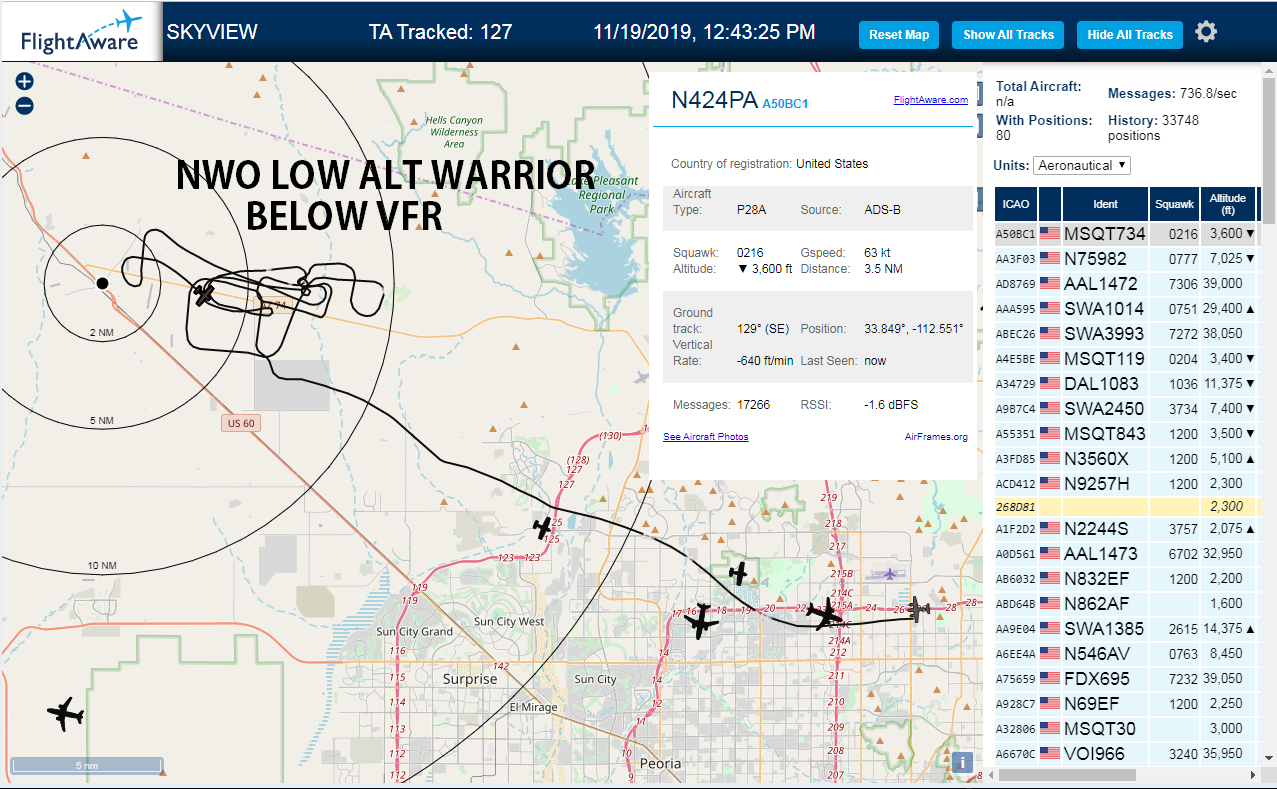
Task: Select large aircraft icon near exit 17
Action: tap(701, 622)
